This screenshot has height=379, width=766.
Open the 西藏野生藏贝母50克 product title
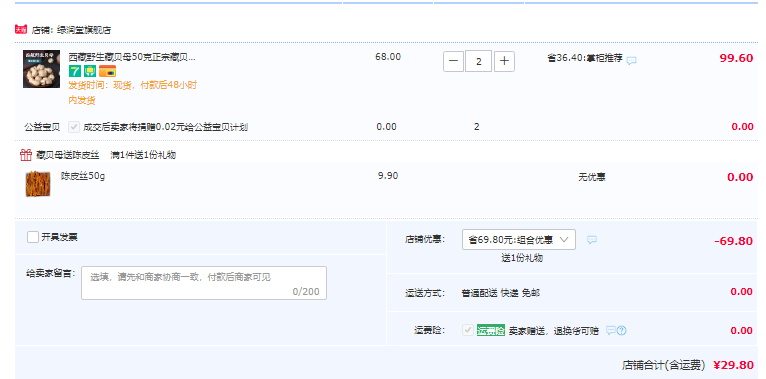pyautogui.click(x=132, y=58)
